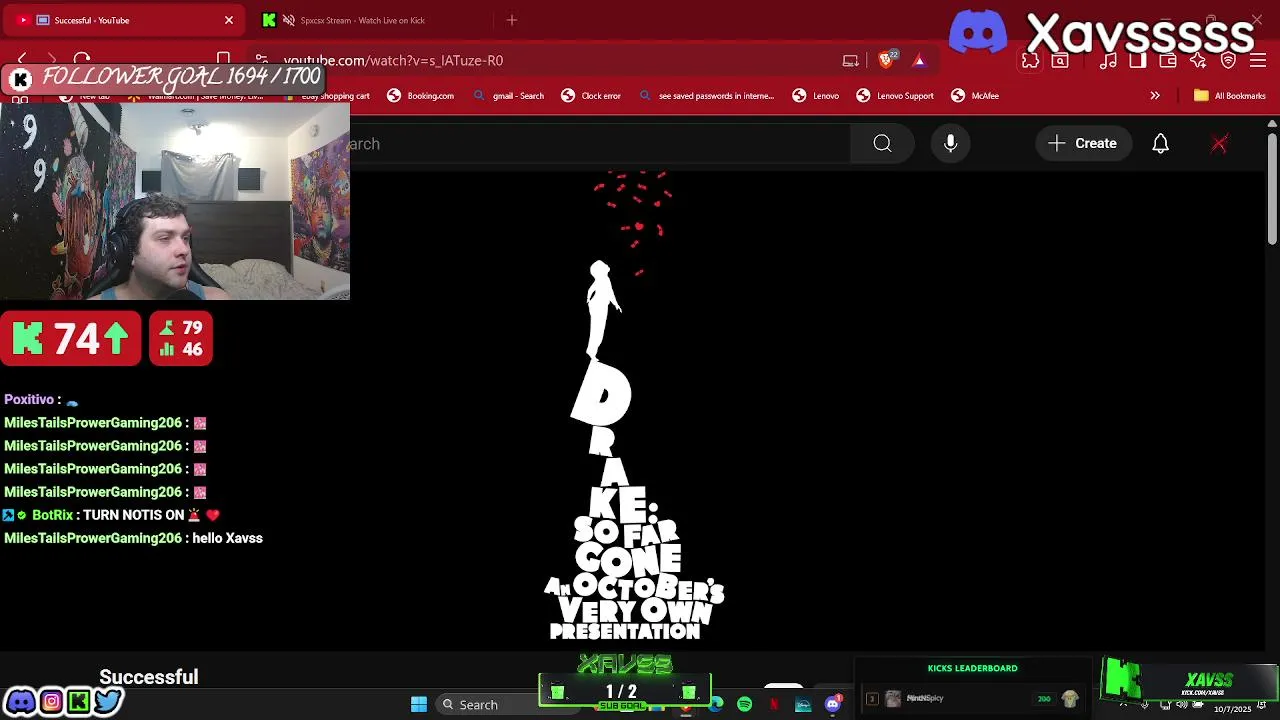The image size is (1280, 720).
Task: Bookmark this page with the bookmark icon
Action: click(x=224, y=60)
